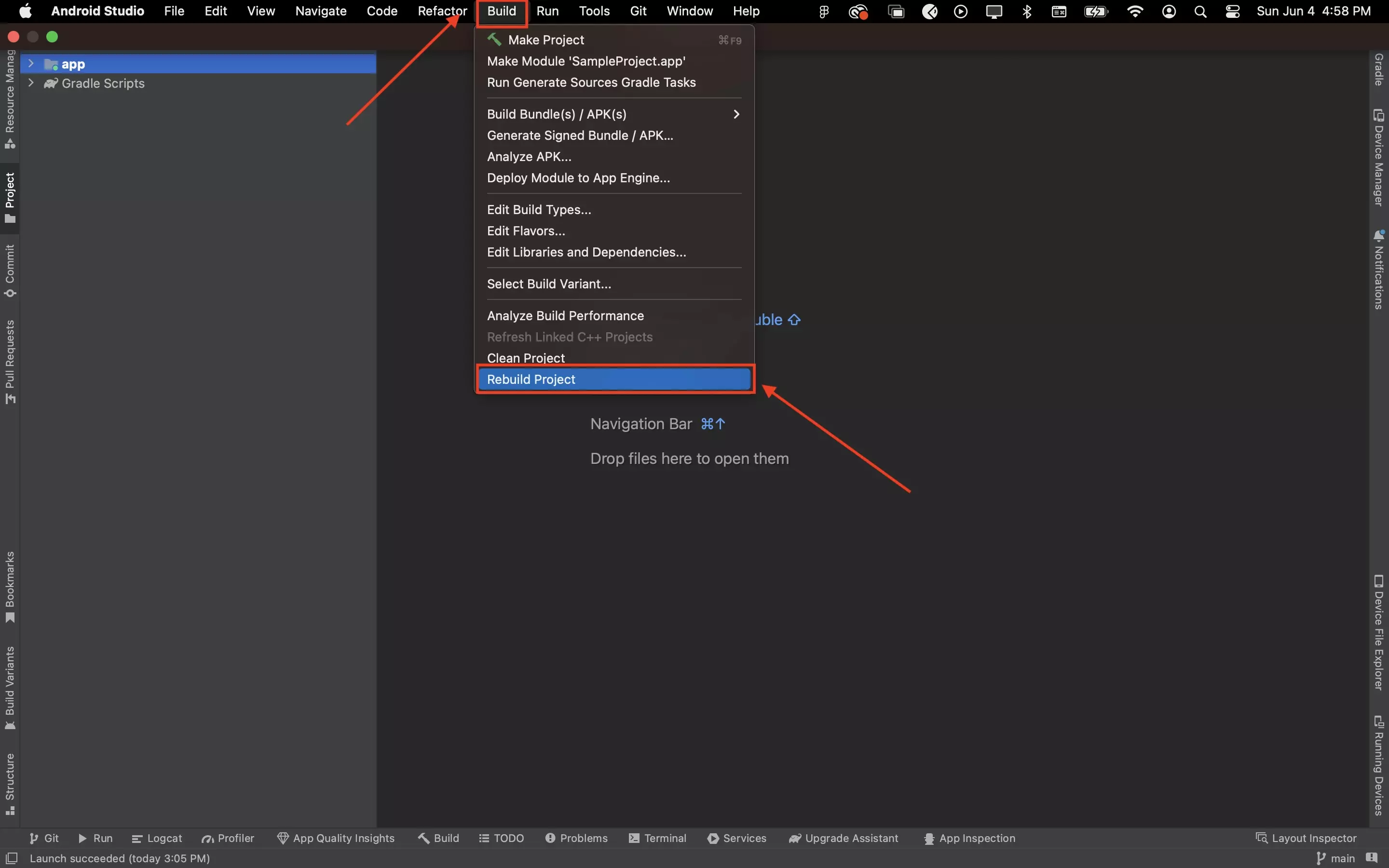
Task: Click the Rebuild Project menu item
Action: pos(614,379)
